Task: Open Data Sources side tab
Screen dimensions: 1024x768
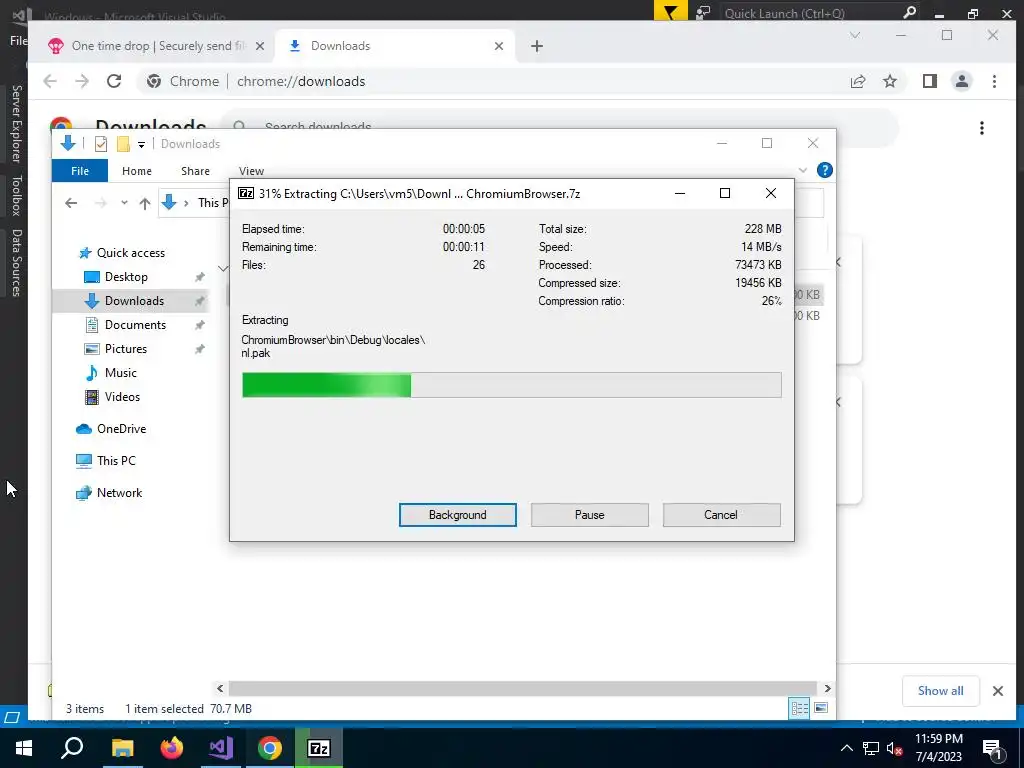Action: pos(16,263)
